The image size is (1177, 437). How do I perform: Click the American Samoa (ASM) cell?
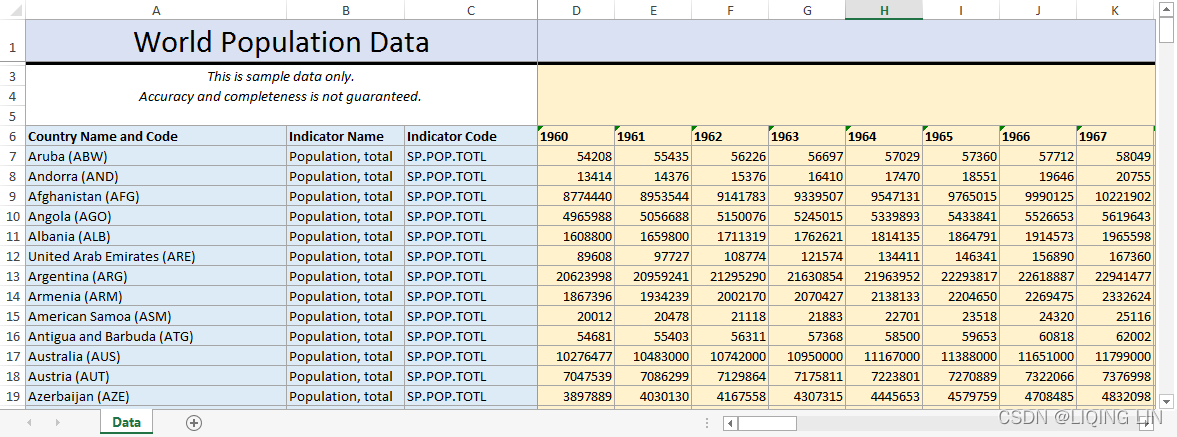click(156, 315)
